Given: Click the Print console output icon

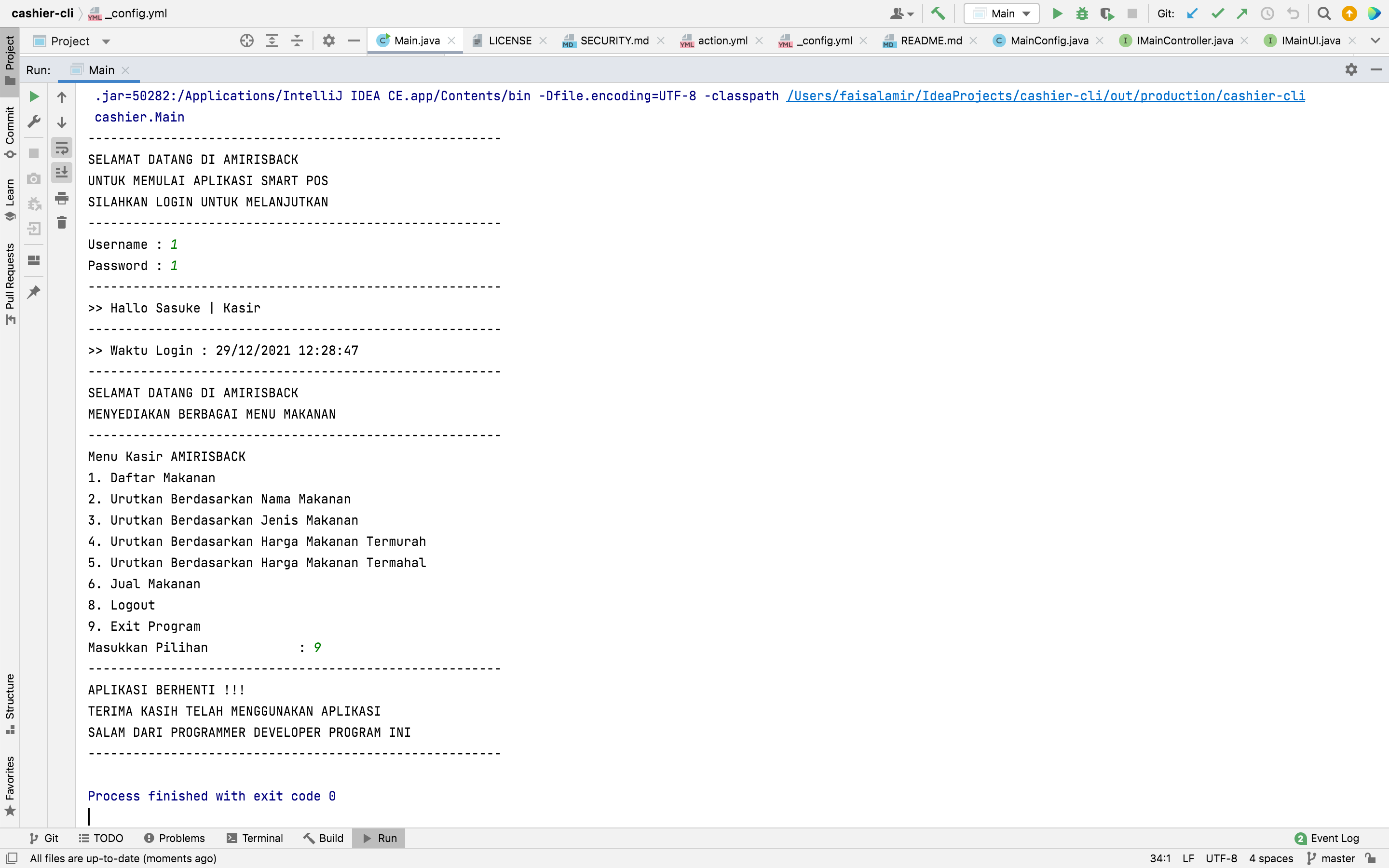Looking at the screenshot, I should click(61, 198).
